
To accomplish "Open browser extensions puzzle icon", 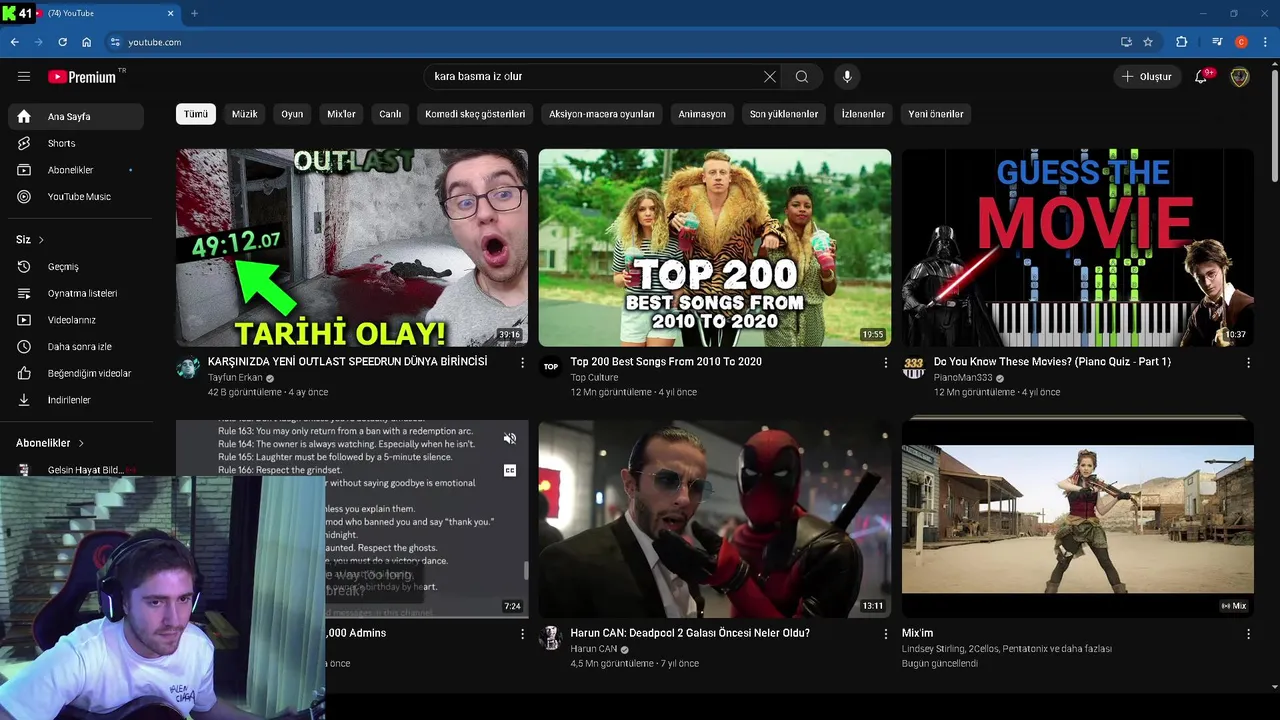I will [x=1182, y=42].
